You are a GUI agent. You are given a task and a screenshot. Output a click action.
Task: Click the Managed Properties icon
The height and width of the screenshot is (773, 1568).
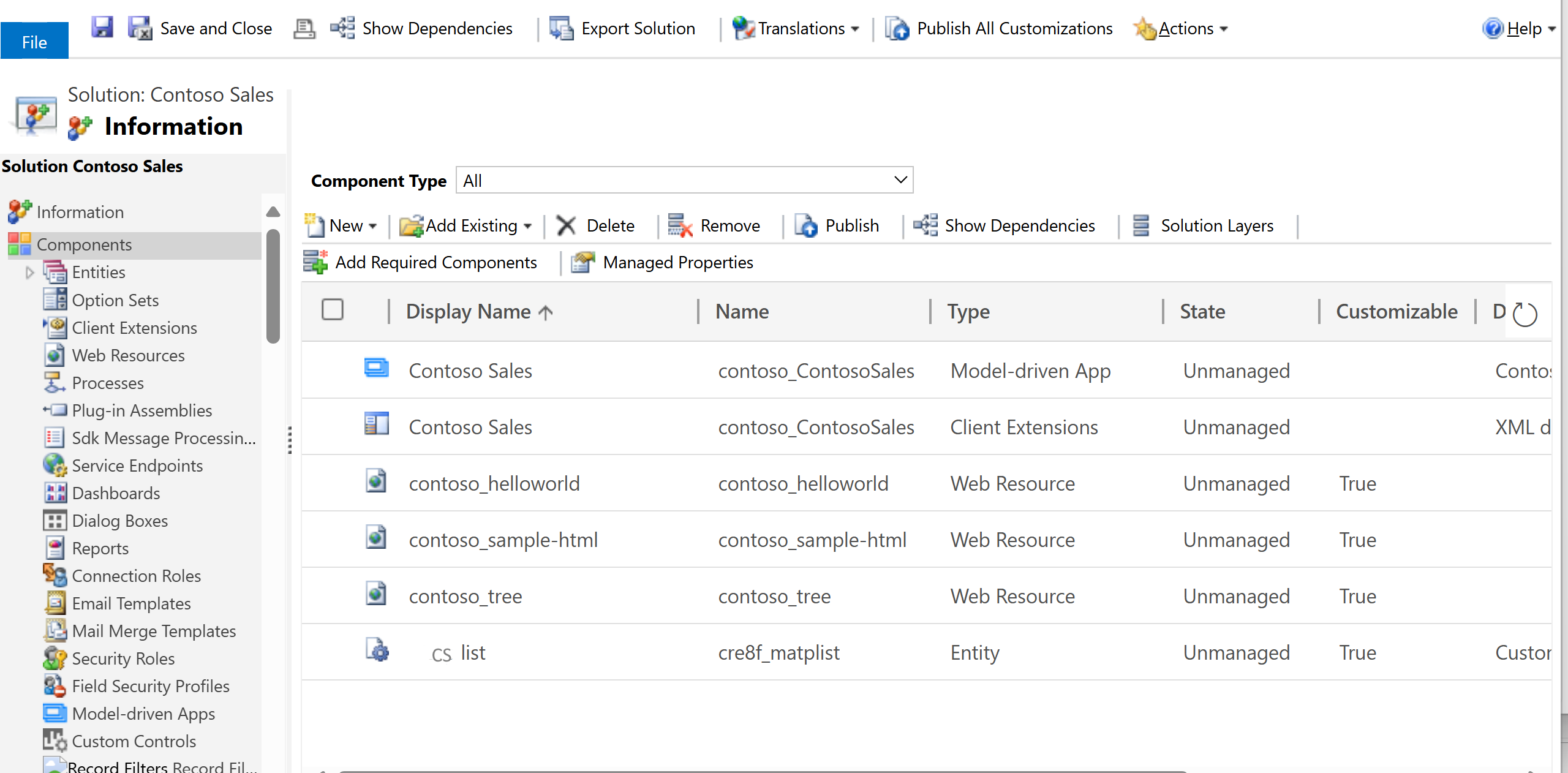582,262
